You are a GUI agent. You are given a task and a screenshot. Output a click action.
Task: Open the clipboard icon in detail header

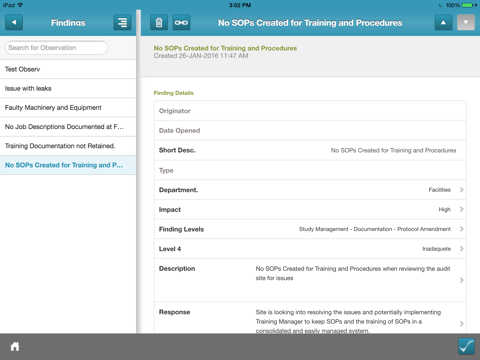[x=159, y=23]
